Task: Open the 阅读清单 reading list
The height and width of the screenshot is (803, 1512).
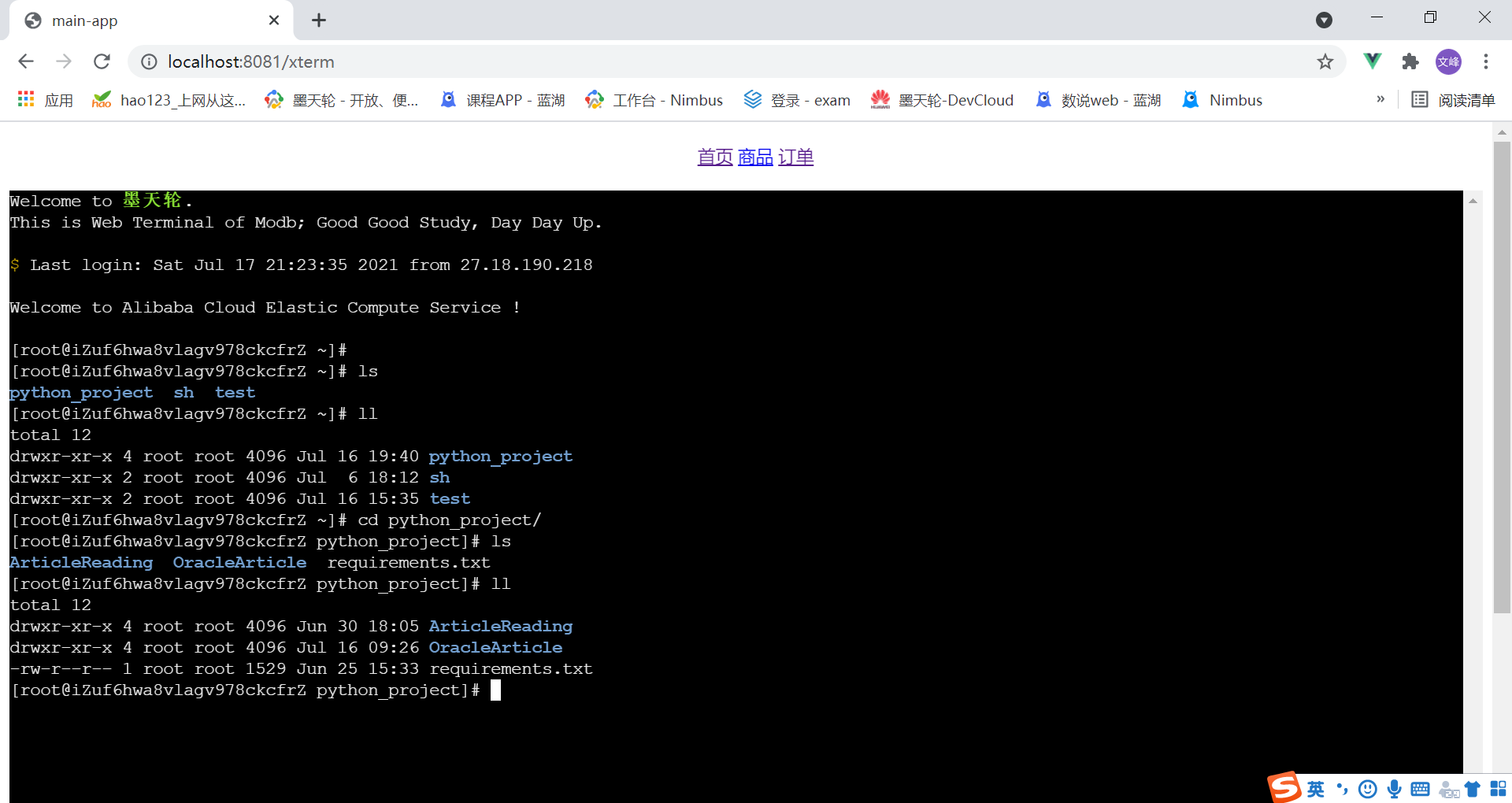Action: coord(1453,100)
